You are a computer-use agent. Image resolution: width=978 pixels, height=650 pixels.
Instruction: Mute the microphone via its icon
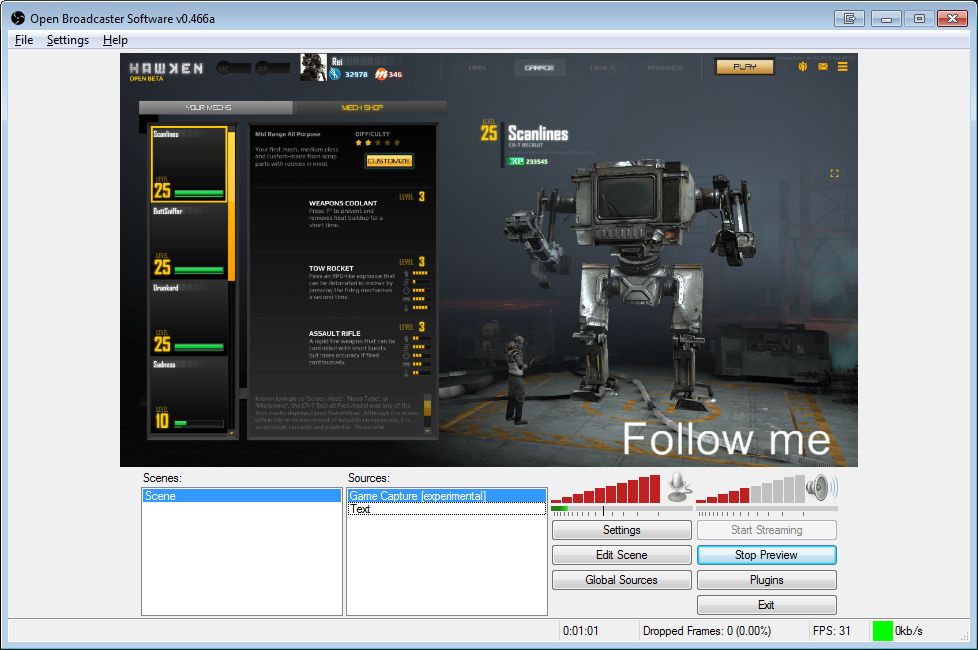point(679,487)
